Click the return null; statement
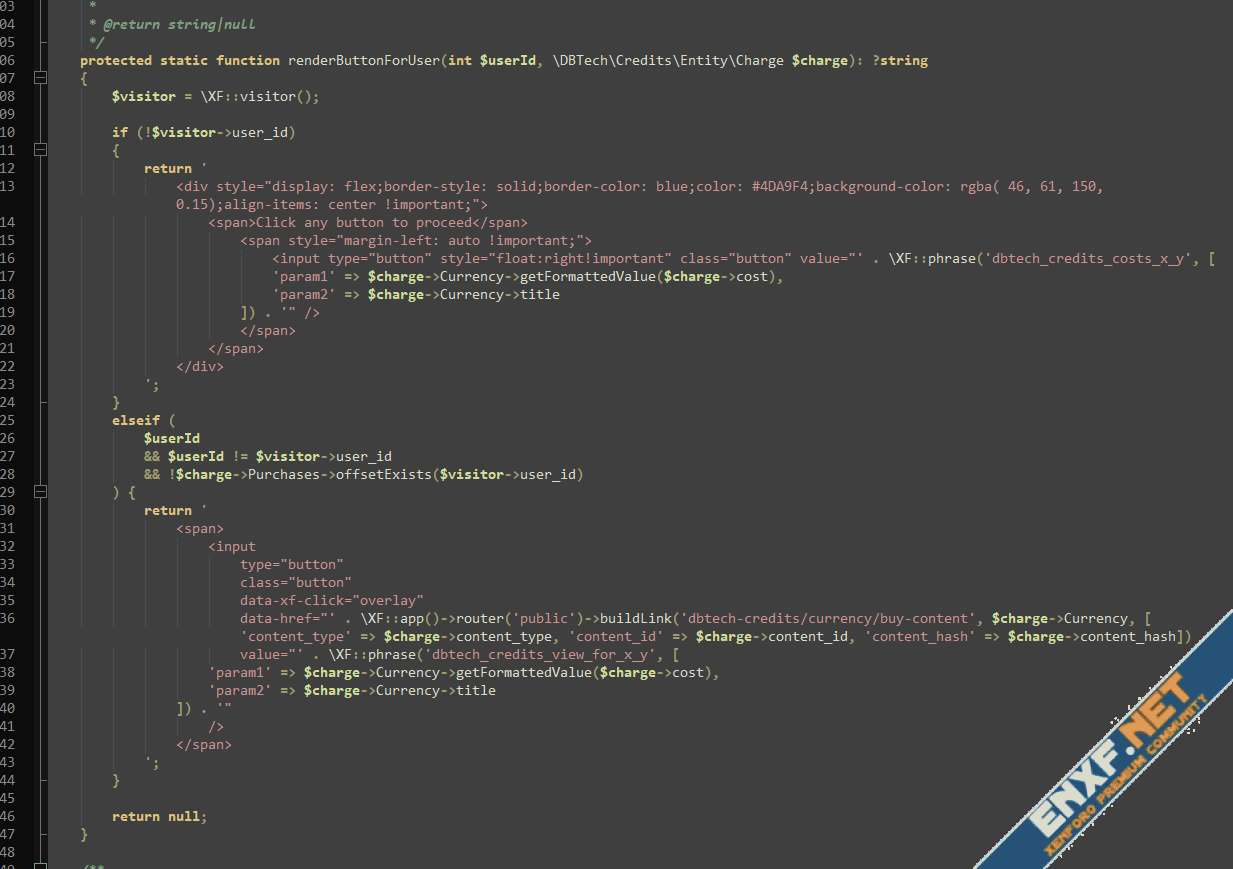 tap(159, 816)
